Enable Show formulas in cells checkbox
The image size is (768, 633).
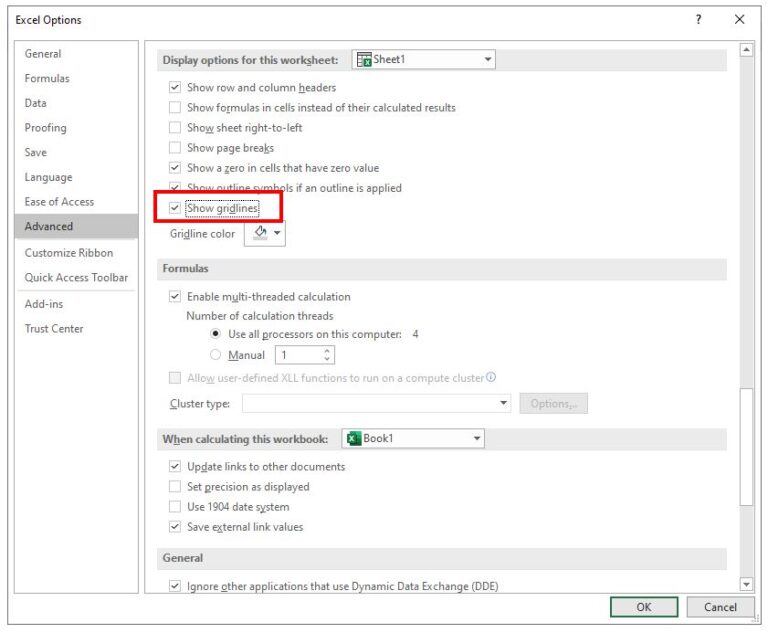click(175, 107)
